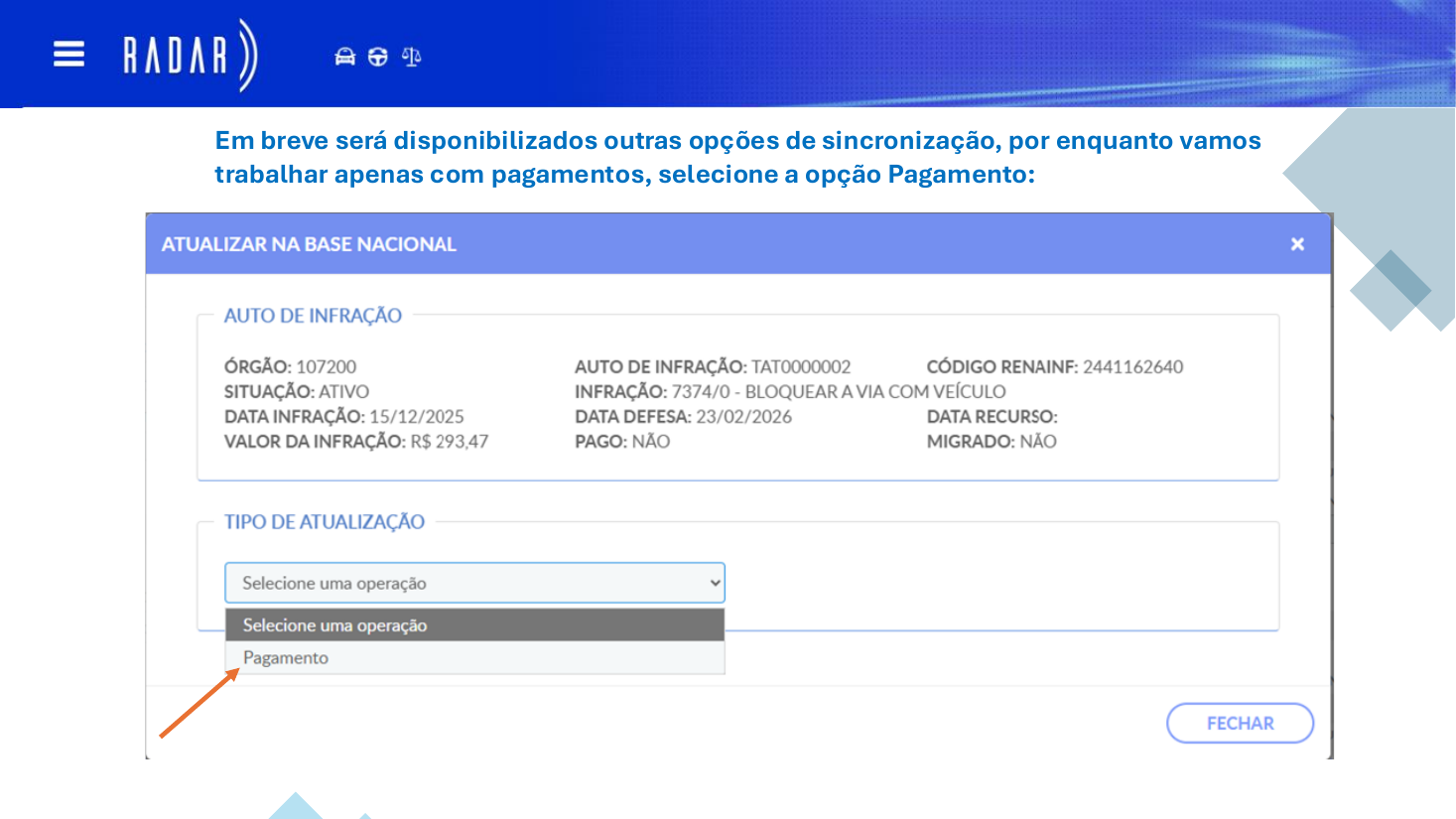Click the DATA RECURSO label
Screen dimensions: 1456x819
[x=993, y=416]
